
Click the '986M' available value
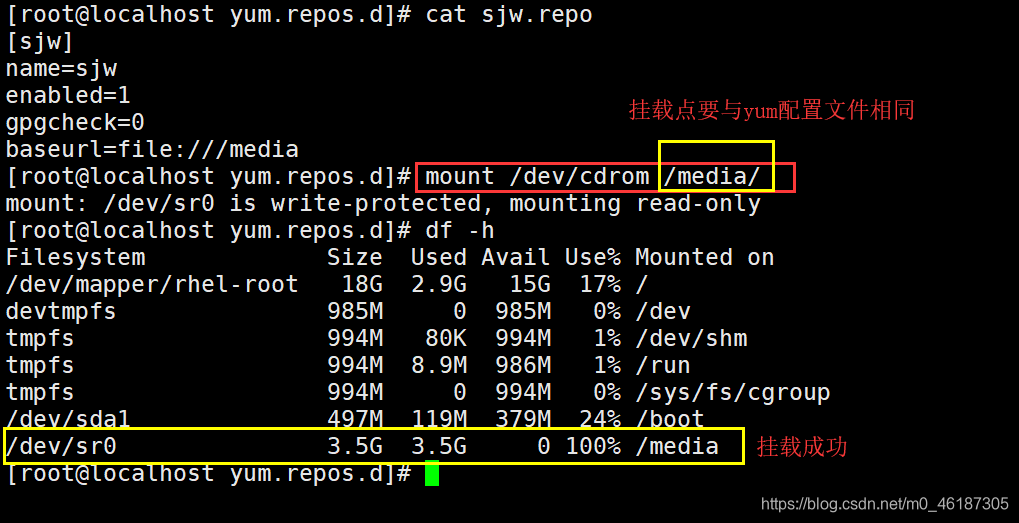[x=522, y=366]
